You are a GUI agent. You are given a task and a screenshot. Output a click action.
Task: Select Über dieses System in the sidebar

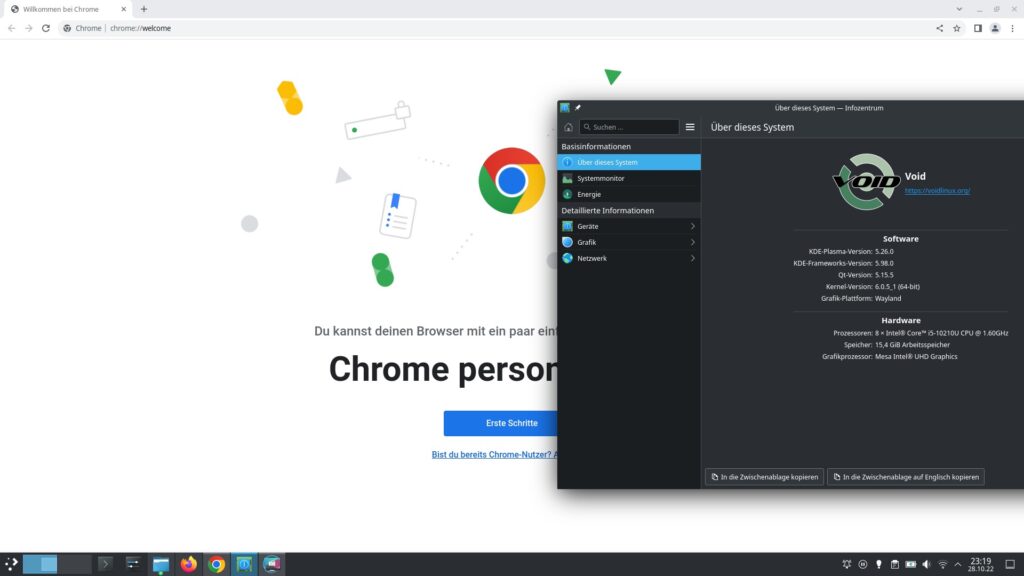(629, 162)
